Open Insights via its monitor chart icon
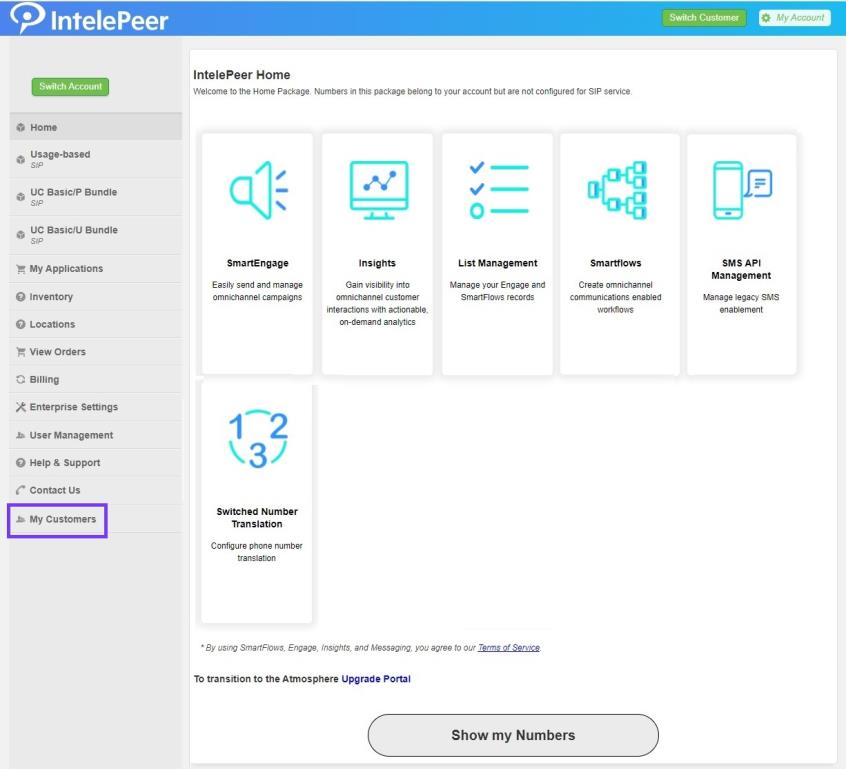Screen dimensions: 846x769 [379, 190]
